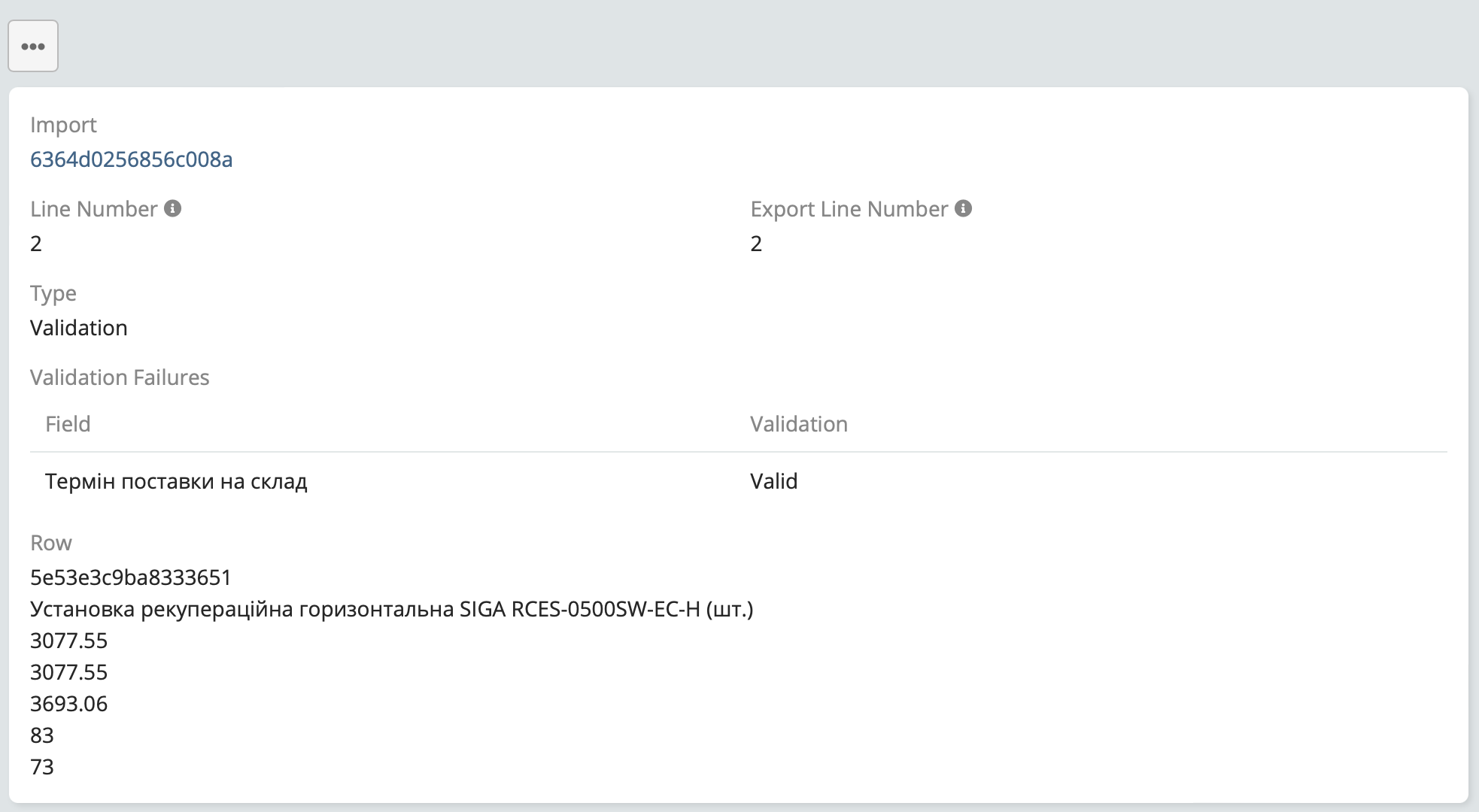Click the Validation column header
Viewport: 1479px width, 812px height.
[798, 424]
